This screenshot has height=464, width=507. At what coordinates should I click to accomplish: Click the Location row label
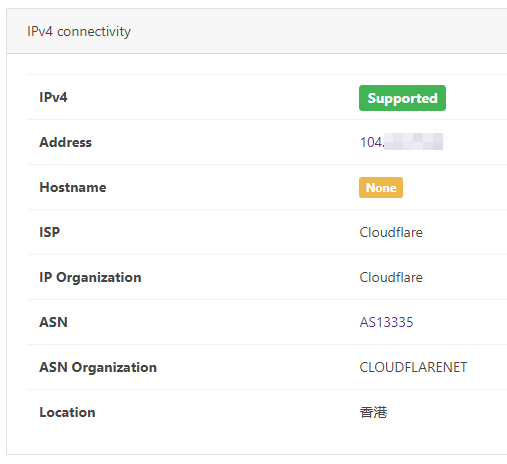[67, 412]
